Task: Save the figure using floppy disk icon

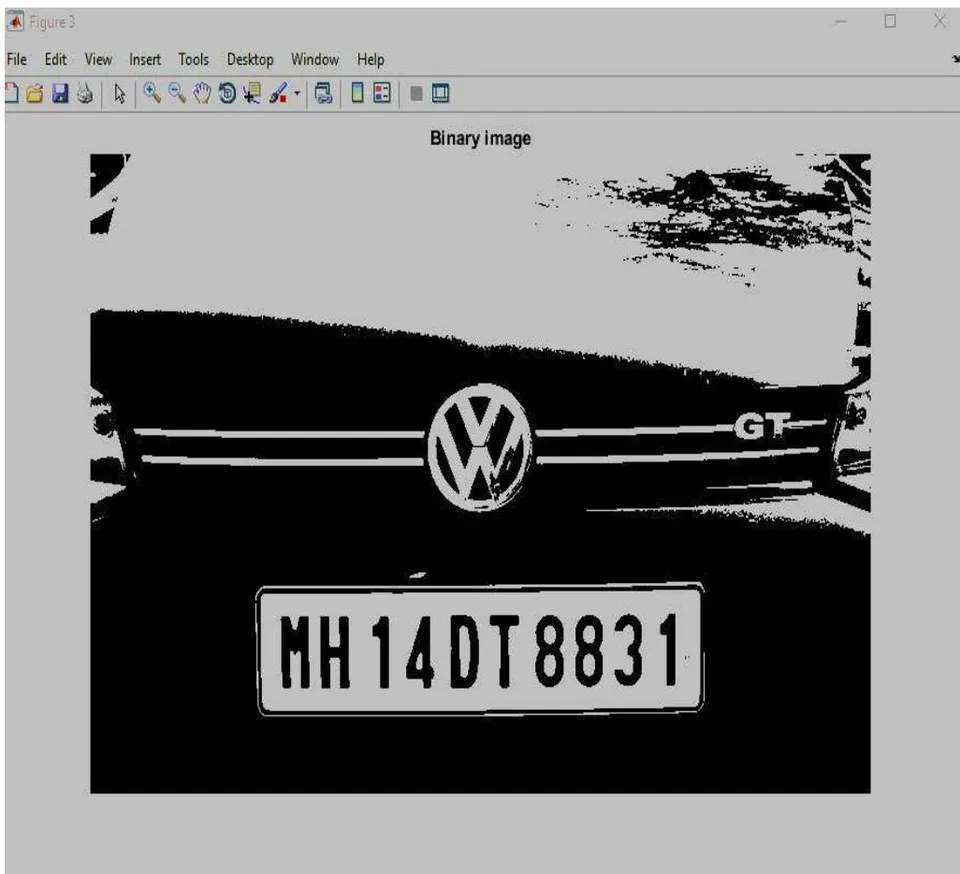Action: 60,93
